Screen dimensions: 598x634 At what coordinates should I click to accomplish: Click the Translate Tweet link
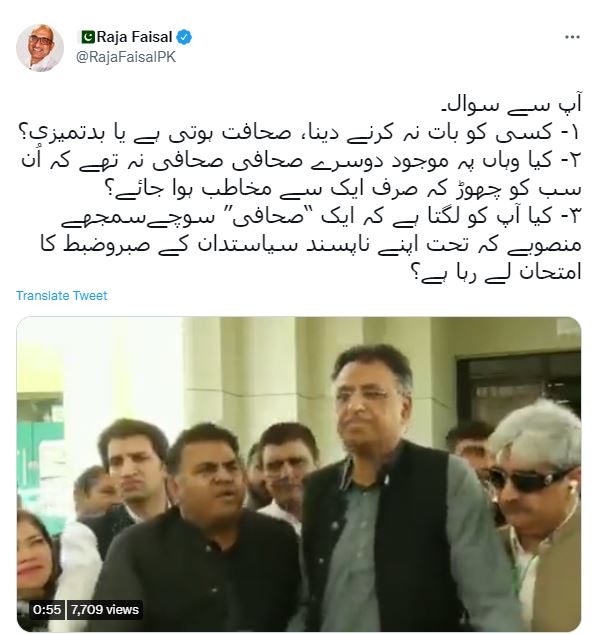pos(61,296)
